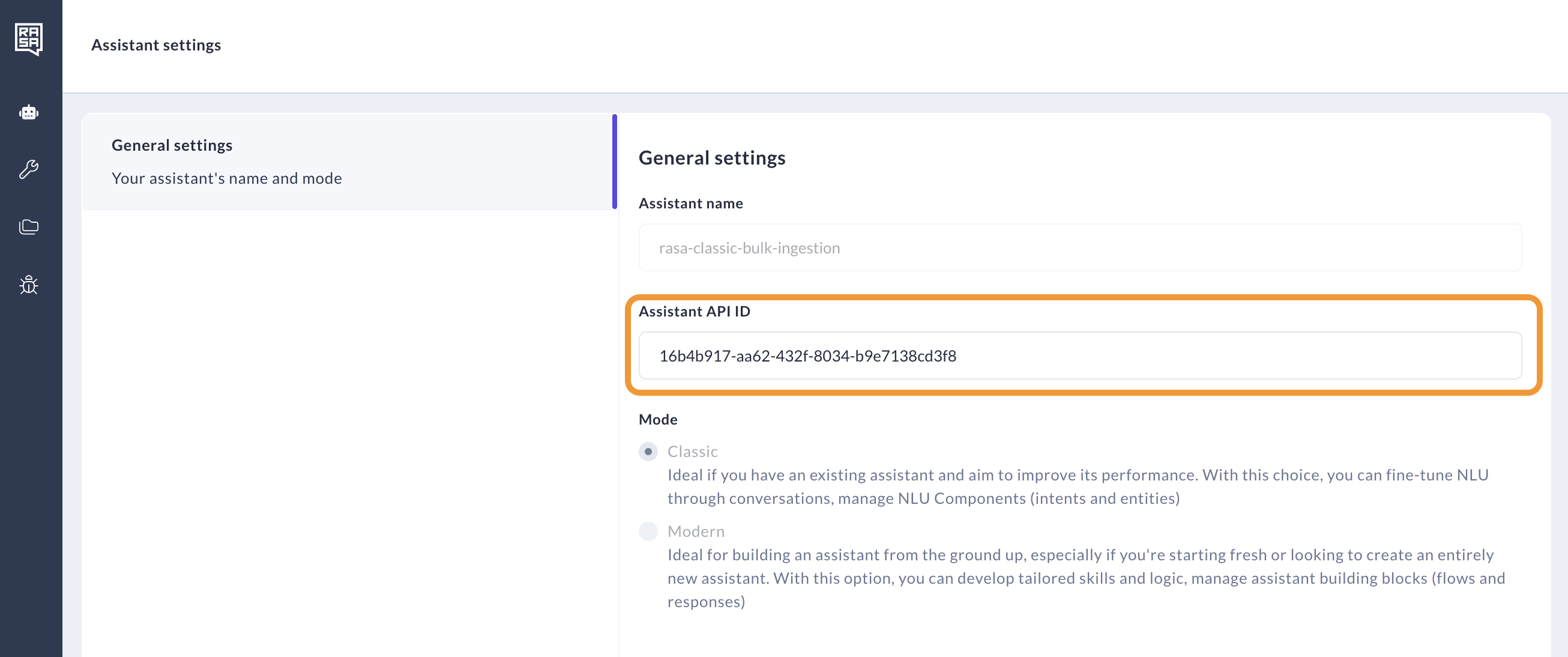Click the Rasa logo icon

click(x=29, y=39)
